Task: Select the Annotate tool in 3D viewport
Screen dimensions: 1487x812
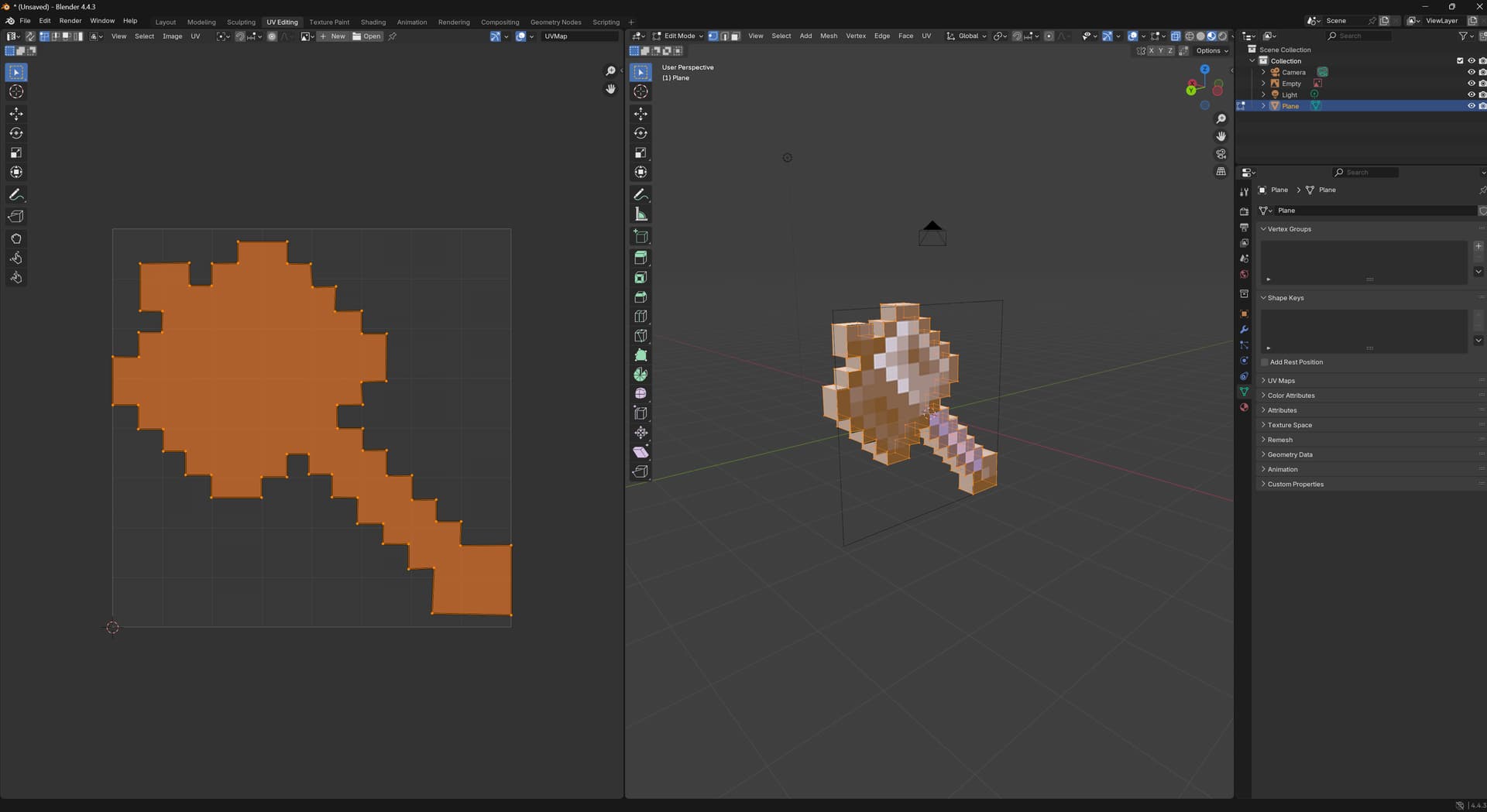Action: click(x=640, y=194)
